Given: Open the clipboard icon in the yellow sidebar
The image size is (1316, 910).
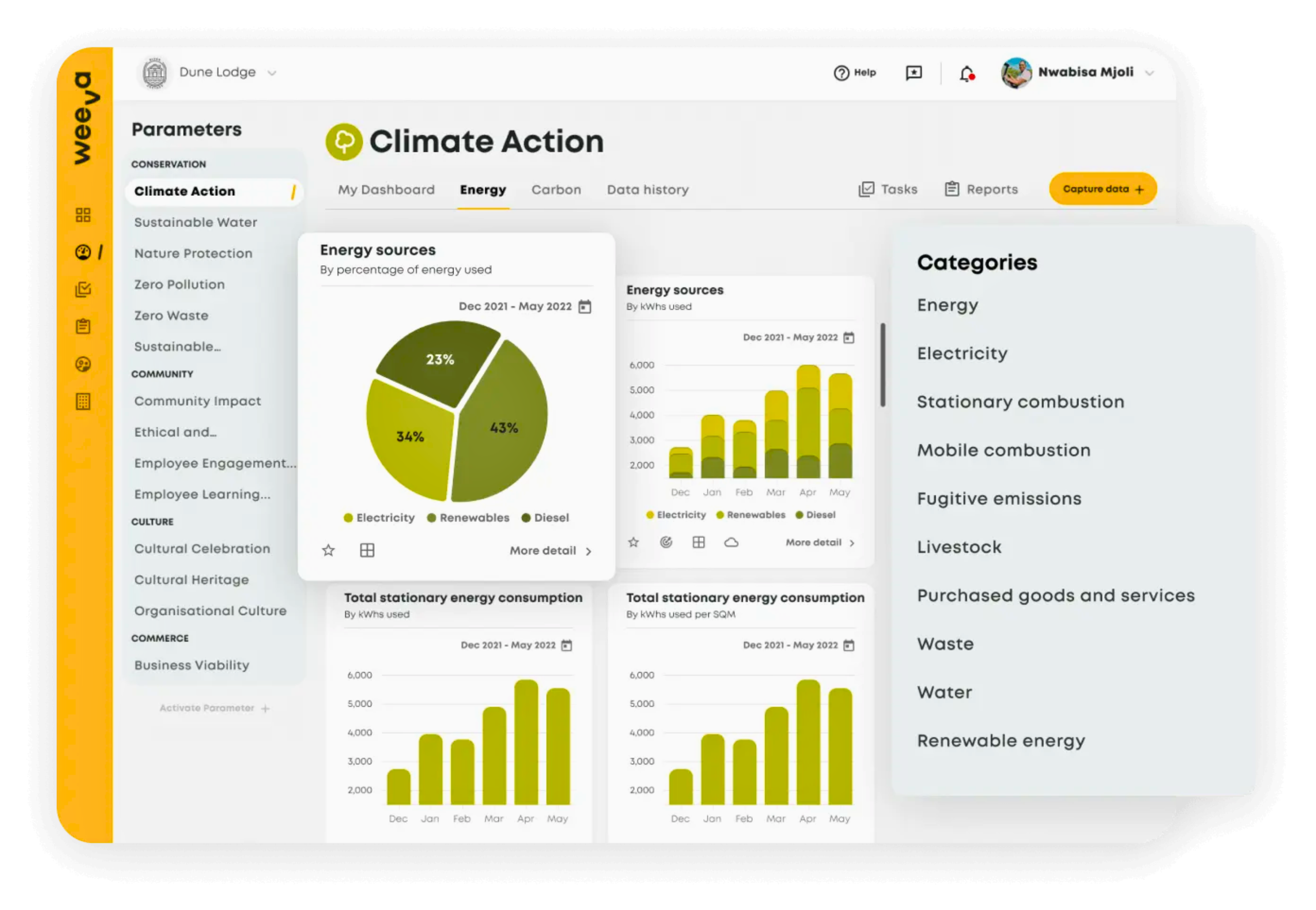Looking at the screenshot, I should tap(84, 326).
